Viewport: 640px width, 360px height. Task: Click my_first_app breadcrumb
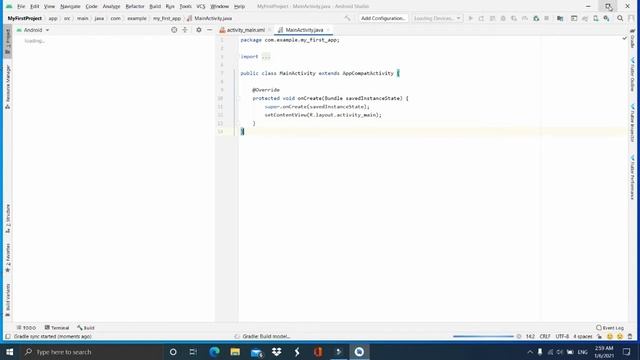167,18
